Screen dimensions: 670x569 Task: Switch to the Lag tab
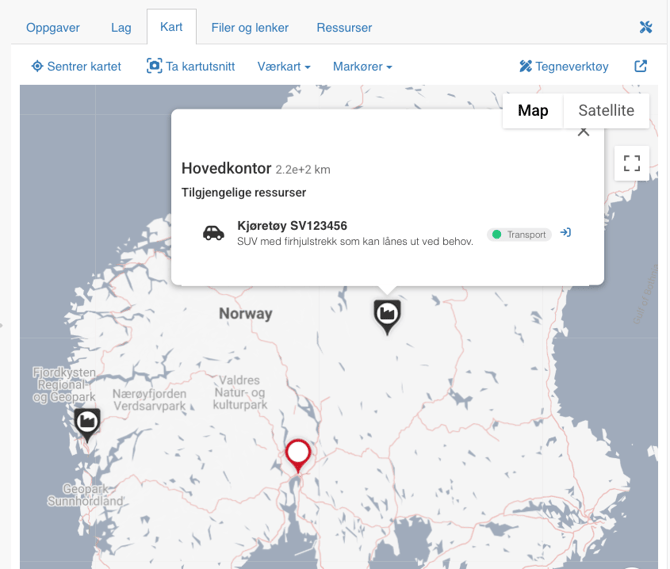(x=121, y=28)
